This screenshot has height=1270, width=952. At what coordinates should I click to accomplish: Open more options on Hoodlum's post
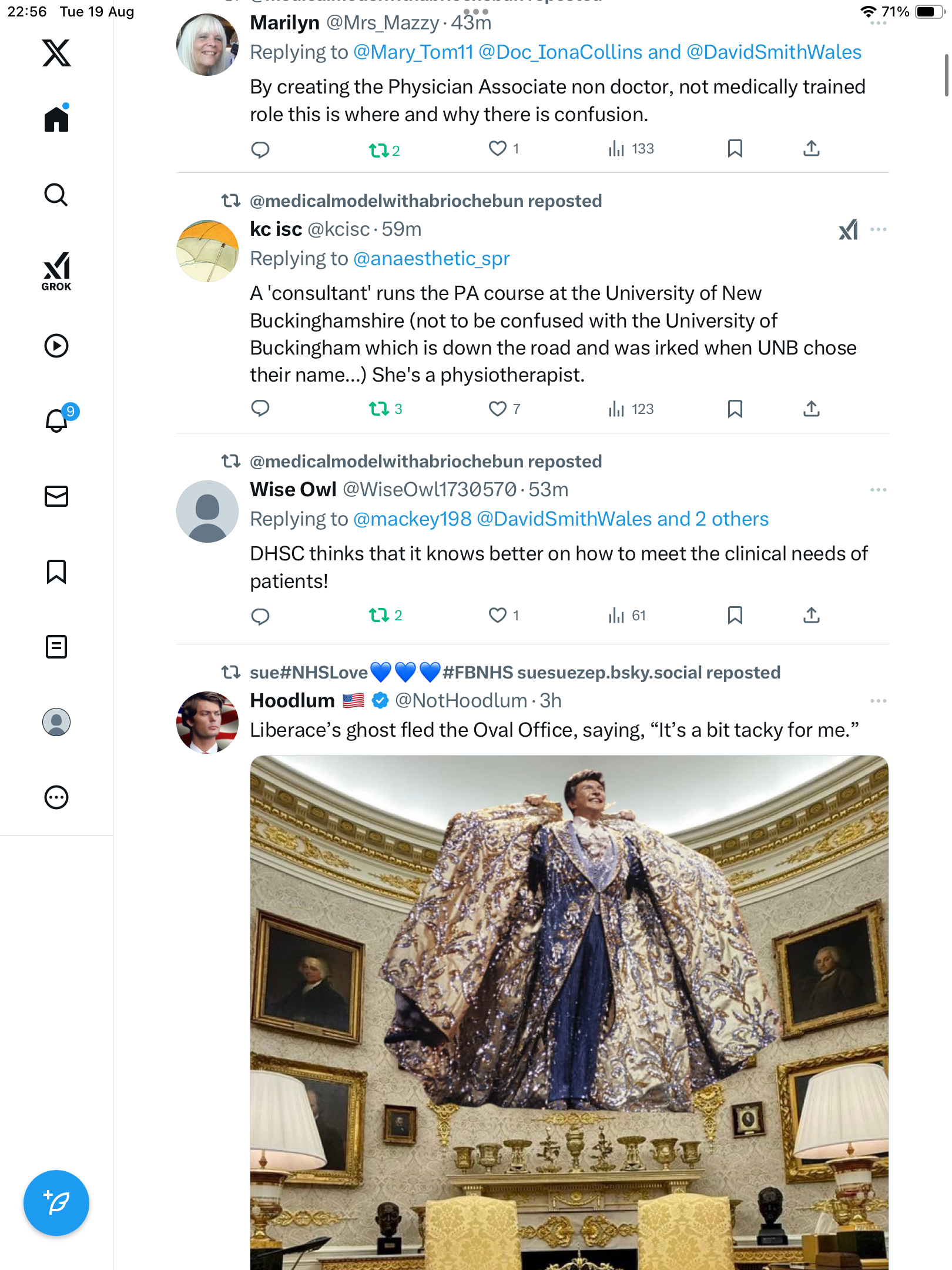878,701
